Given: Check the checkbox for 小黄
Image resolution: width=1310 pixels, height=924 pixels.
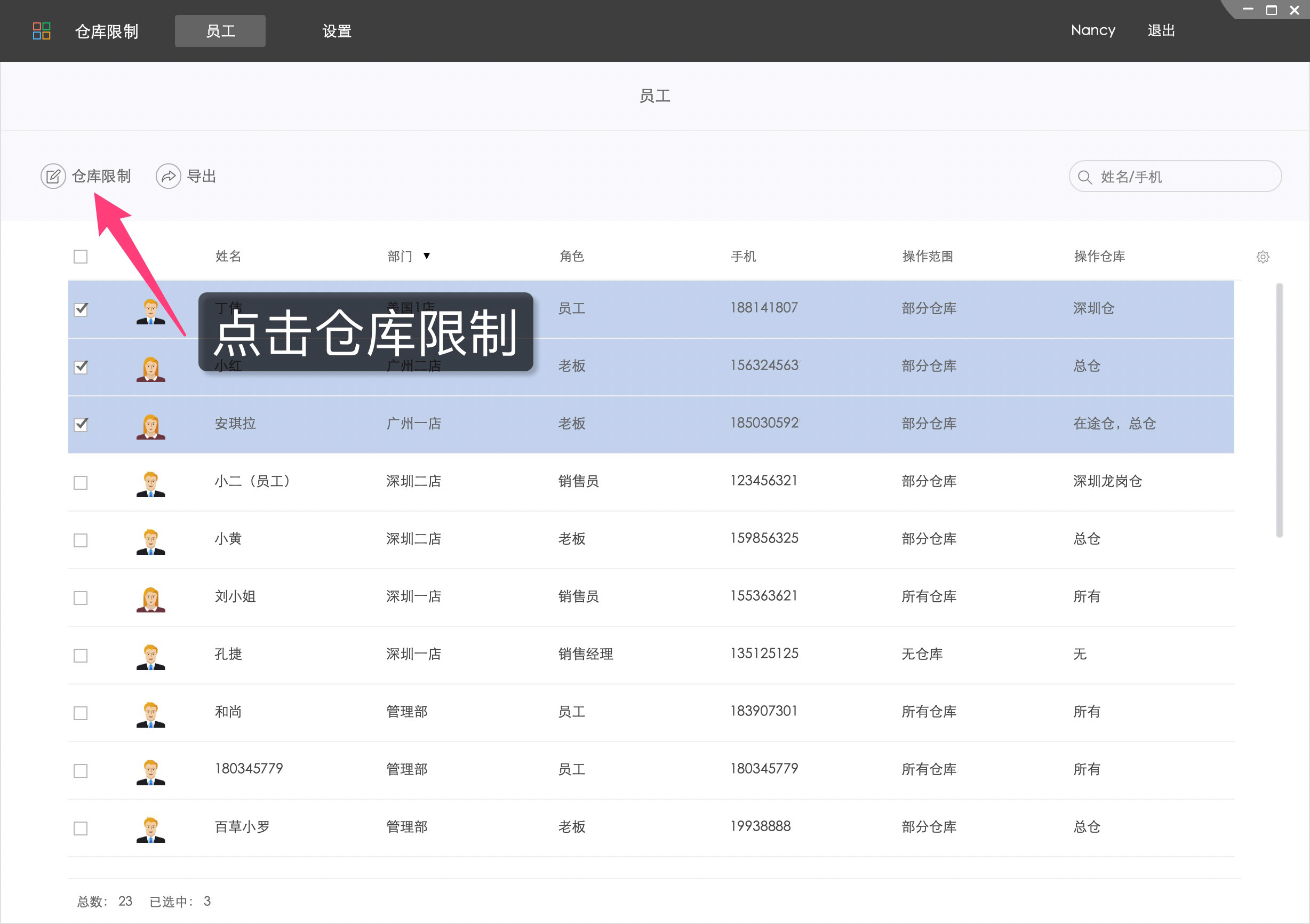Looking at the screenshot, I should pyautogui.click(x=80, y=540).
